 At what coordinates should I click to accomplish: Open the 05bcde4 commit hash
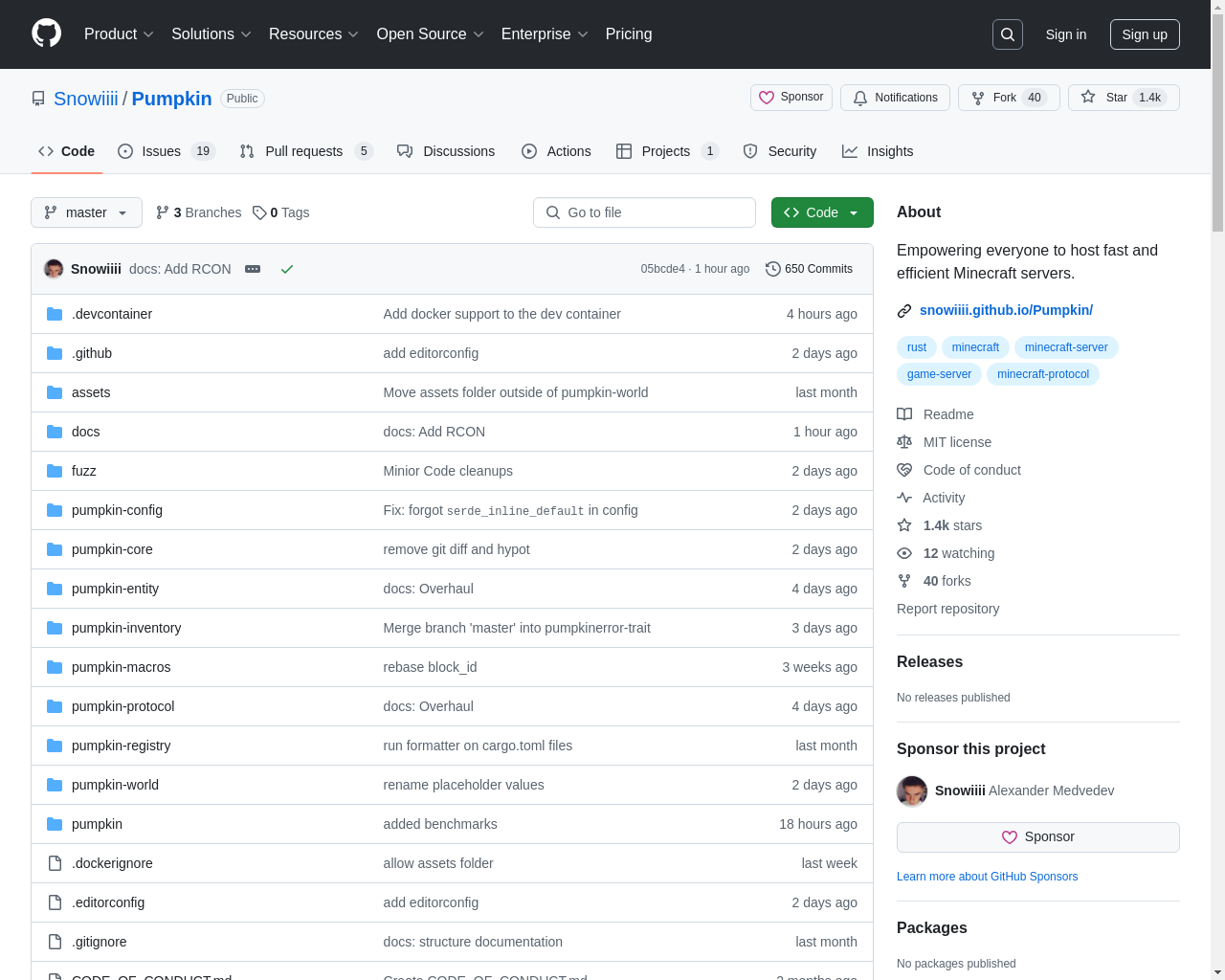(663, 269)
